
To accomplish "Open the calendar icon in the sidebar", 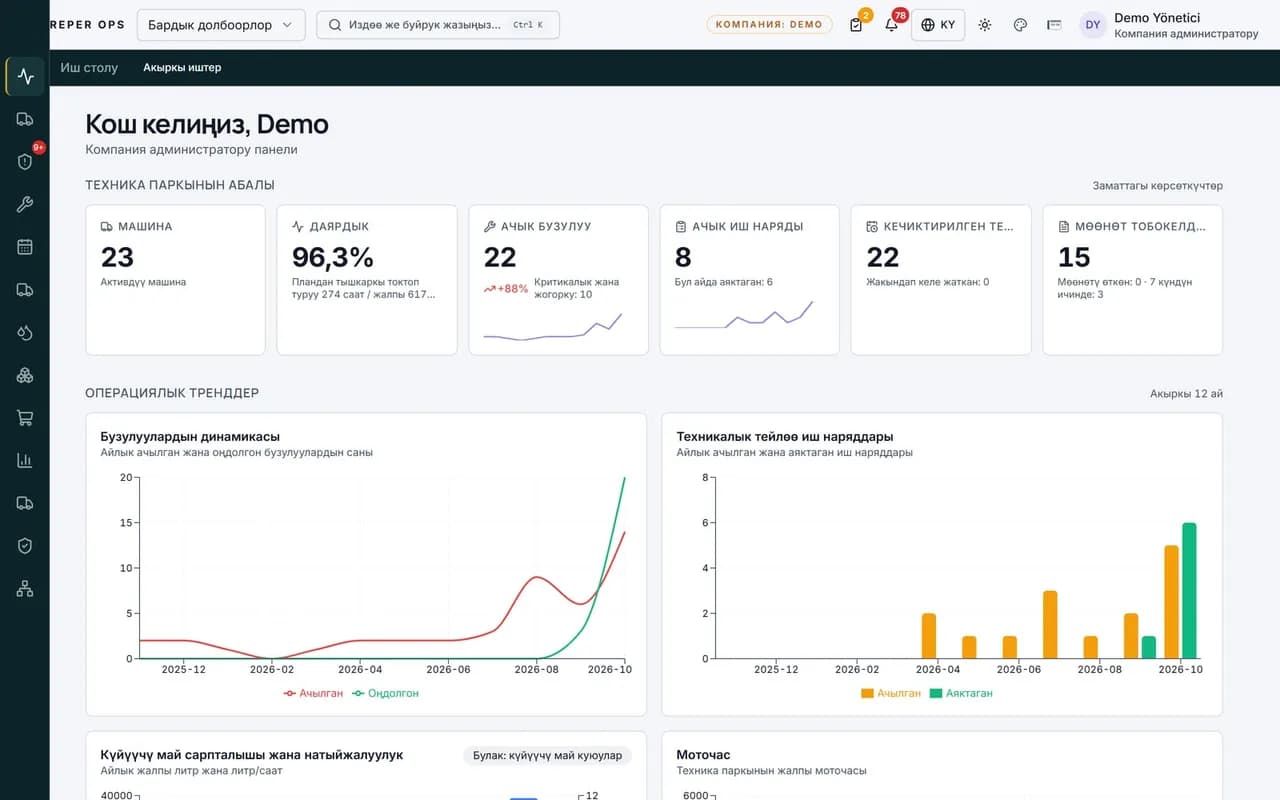I will coord(25,247).
